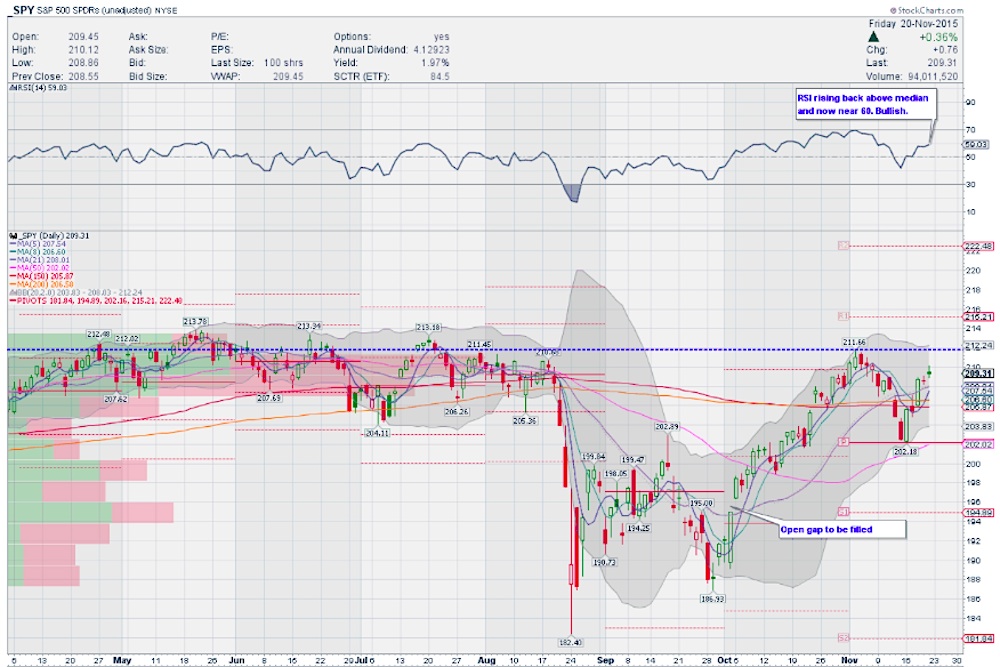Click the Chg value +0.76

click(x=945, y=50)
